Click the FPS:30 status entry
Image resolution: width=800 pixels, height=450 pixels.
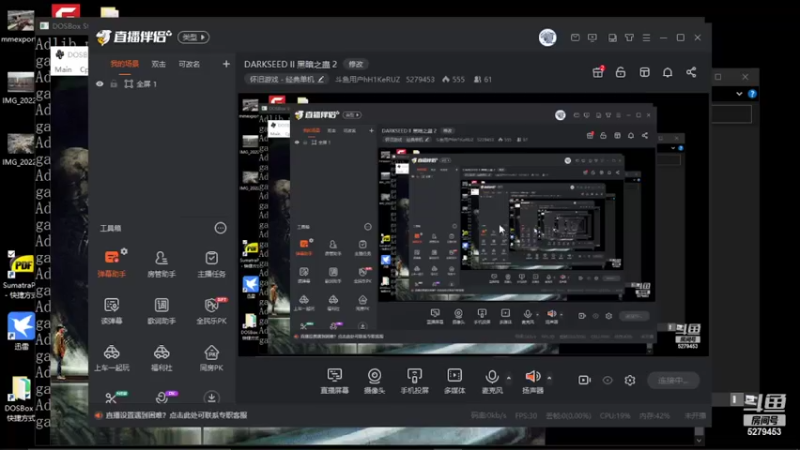click(x=526, y=416)
